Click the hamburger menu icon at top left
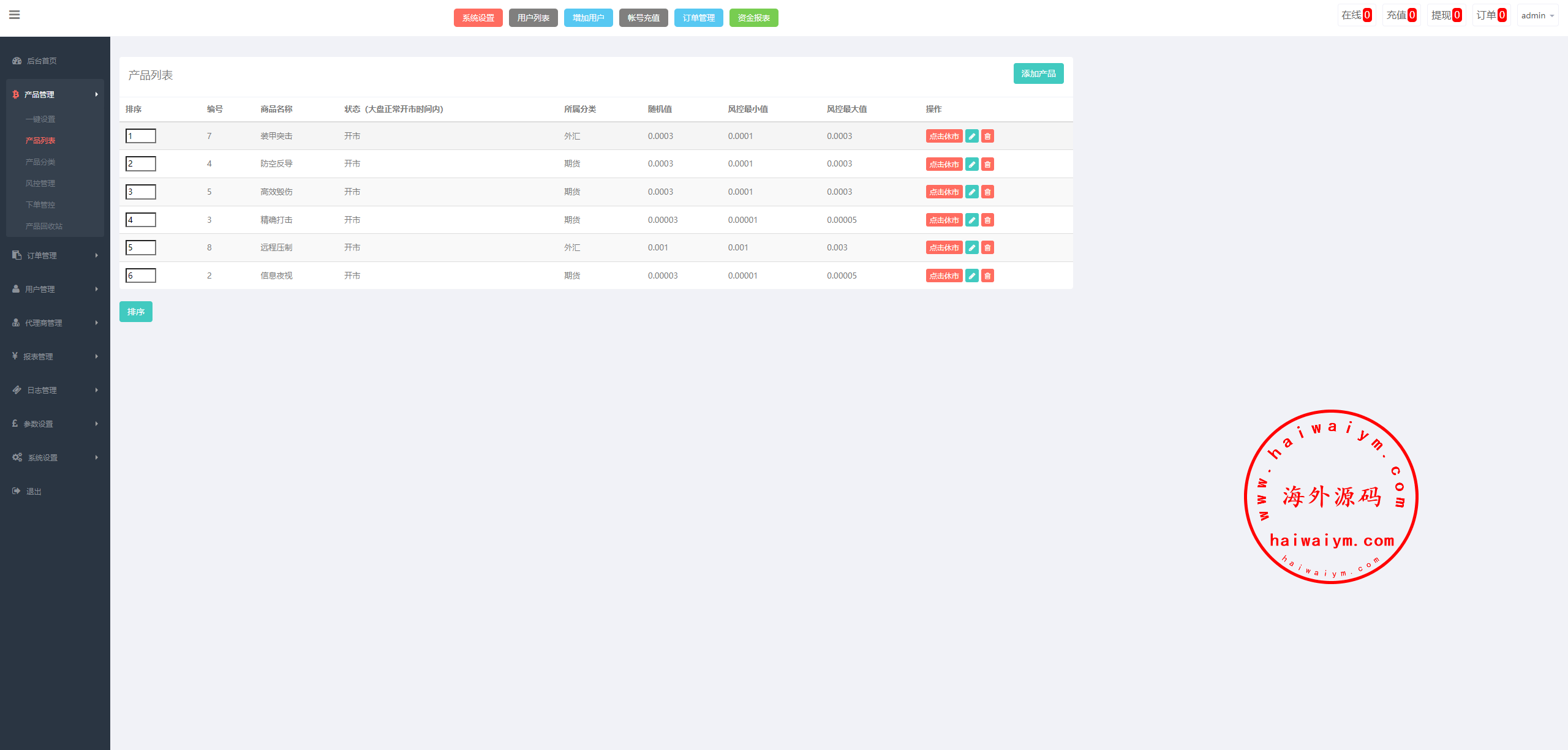 point(15,15)
